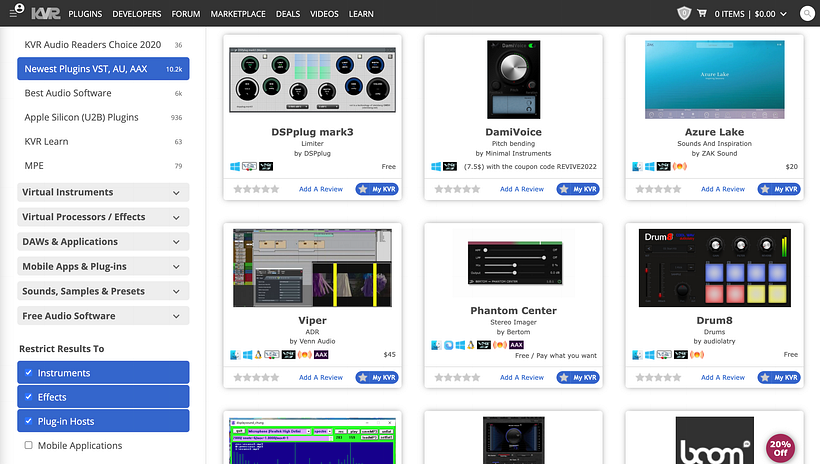Image resolution: width=820 pixels, height=464 pixels.
Task: Click the star rating for Phantom Center
Action: [x=457, y=377]
